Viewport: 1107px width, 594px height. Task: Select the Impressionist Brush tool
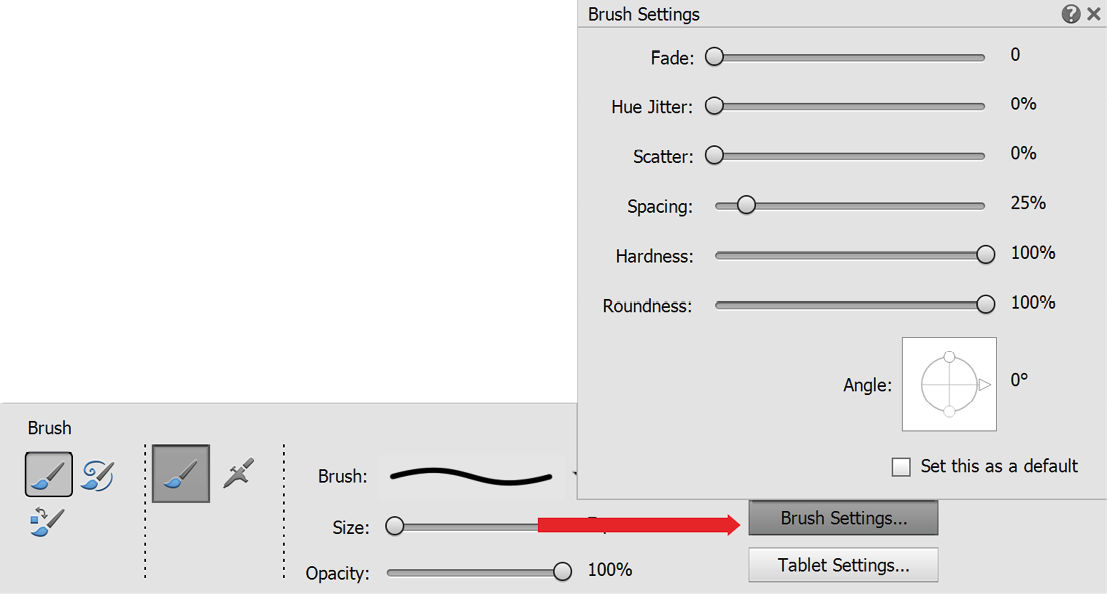97,475
